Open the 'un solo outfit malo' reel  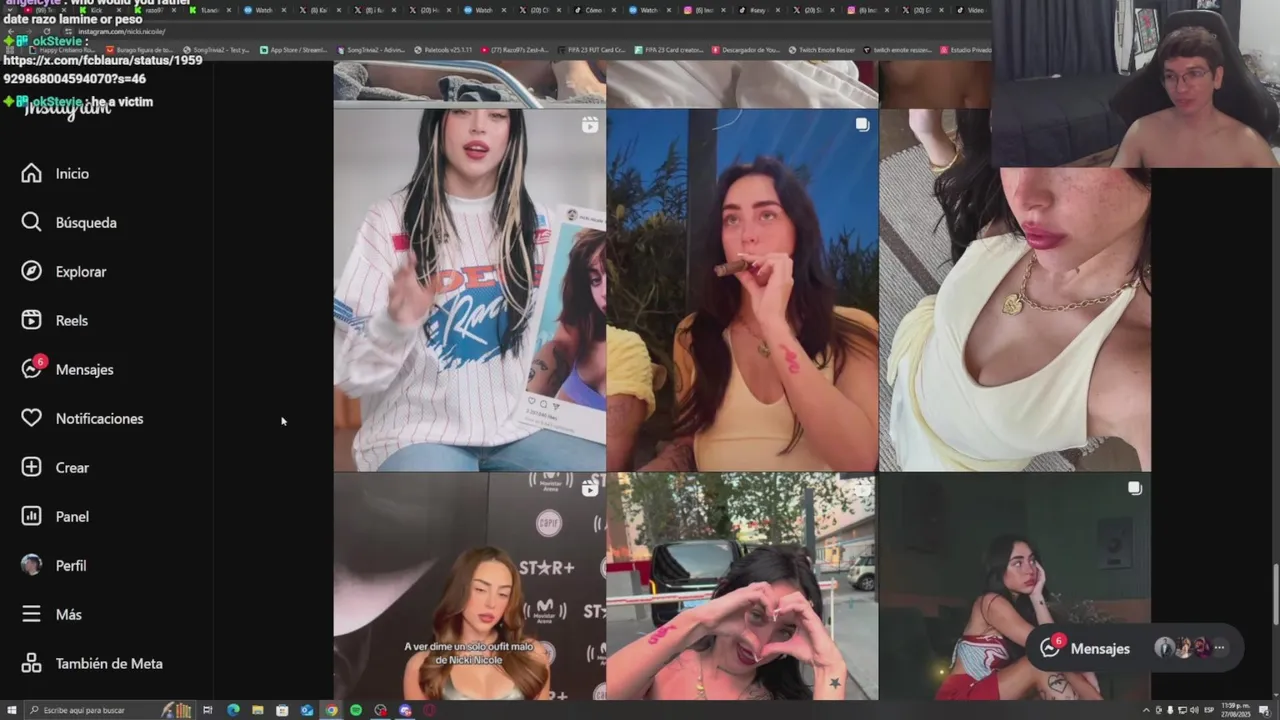469,587
